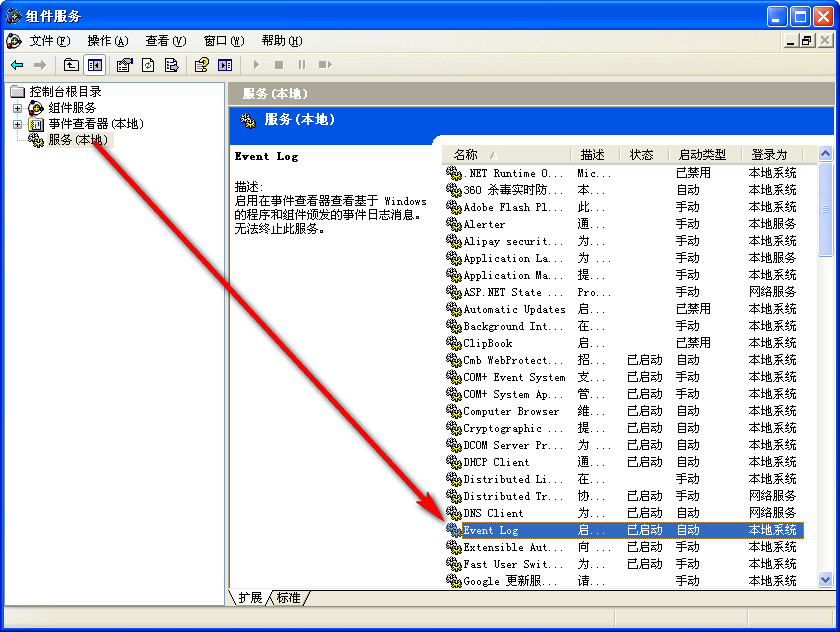
Task: Open the 操作(A) menu
Action: point(107,41)
